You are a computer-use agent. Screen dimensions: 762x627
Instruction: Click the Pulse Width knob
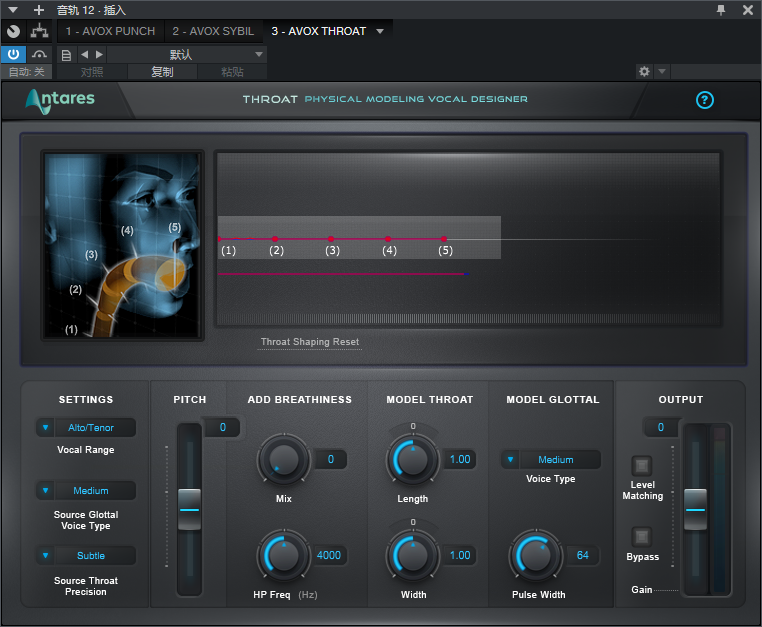536,555
